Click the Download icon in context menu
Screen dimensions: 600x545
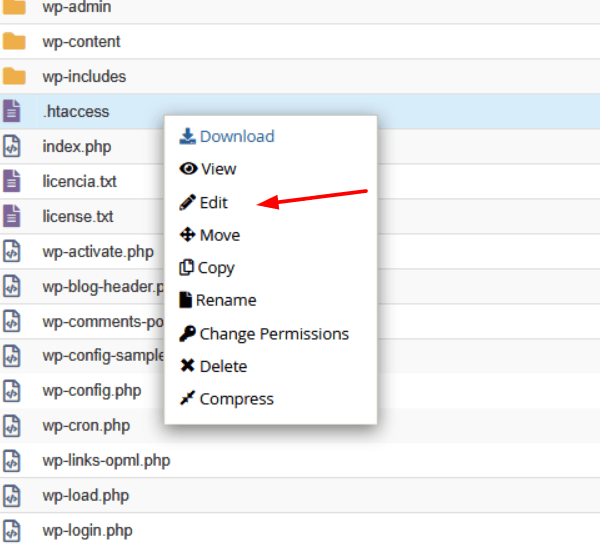click(188, 136)
